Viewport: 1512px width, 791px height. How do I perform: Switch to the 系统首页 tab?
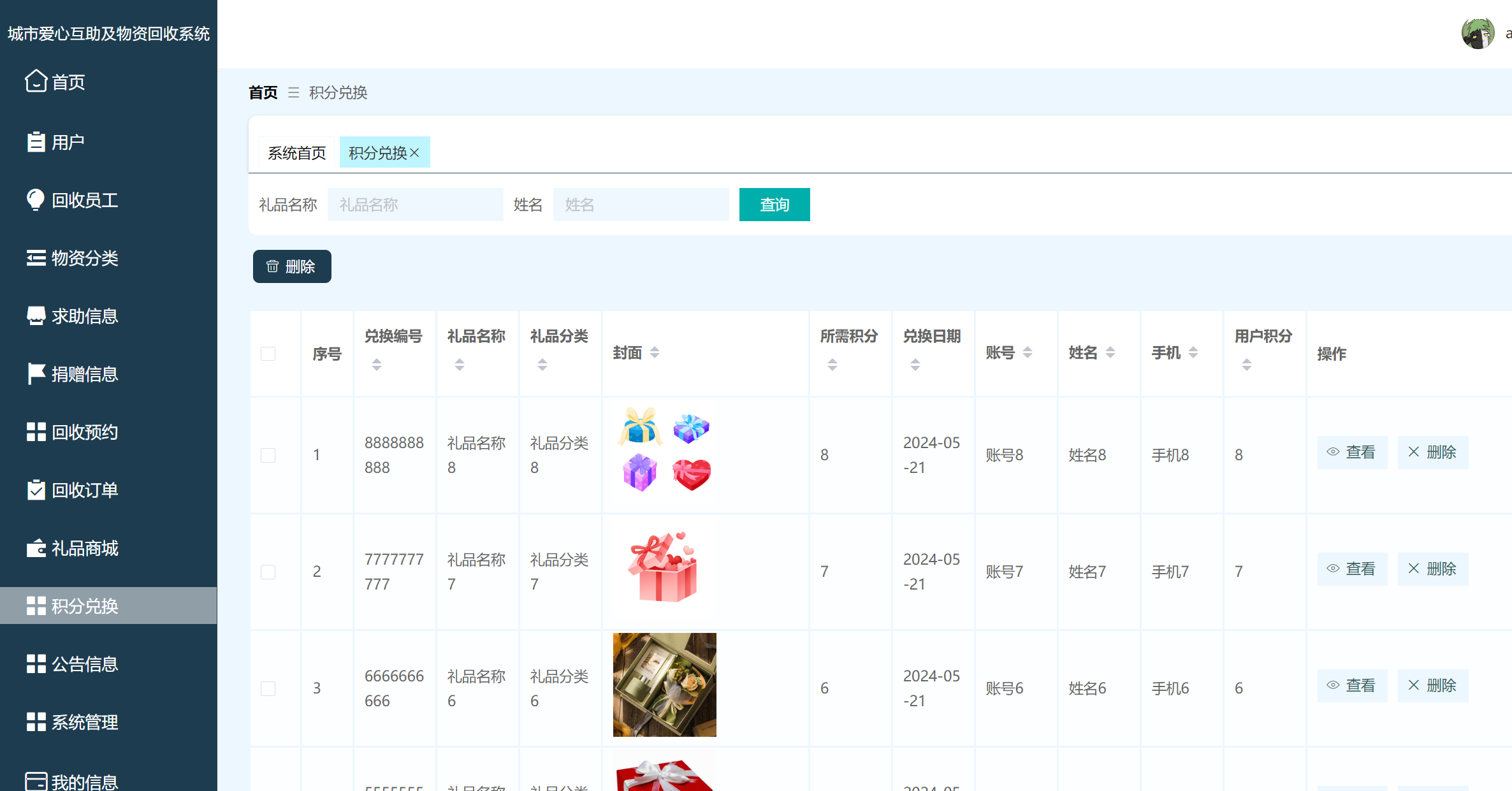coord(296,152)
